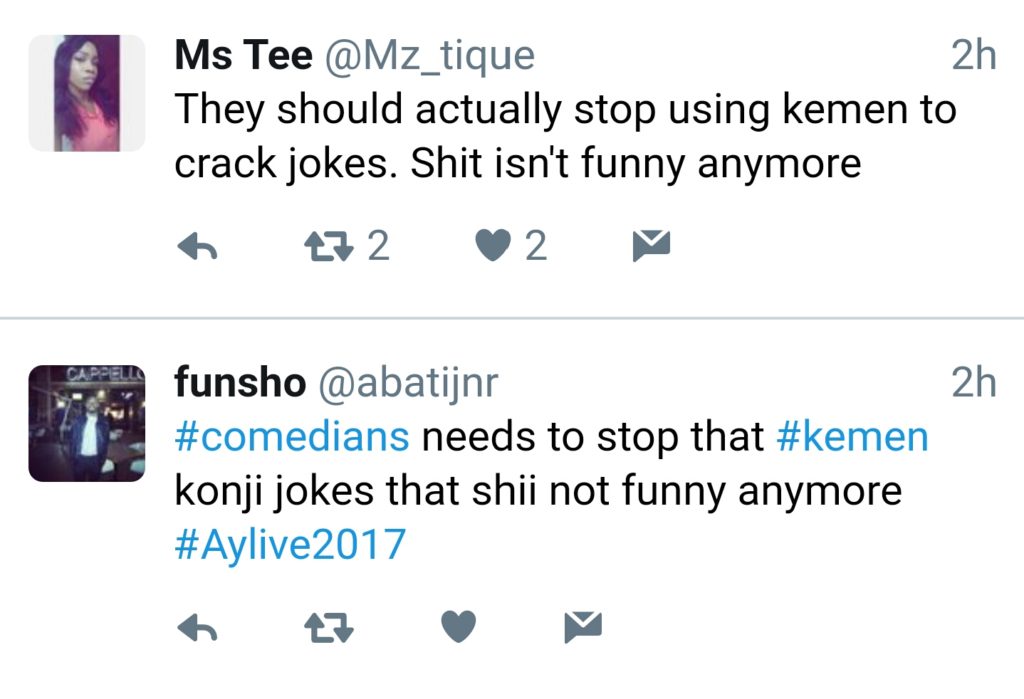Viewport: 1024px width, 699px height.
Task: Open the #comedians hashtag
Action: (x=292, y=438)
